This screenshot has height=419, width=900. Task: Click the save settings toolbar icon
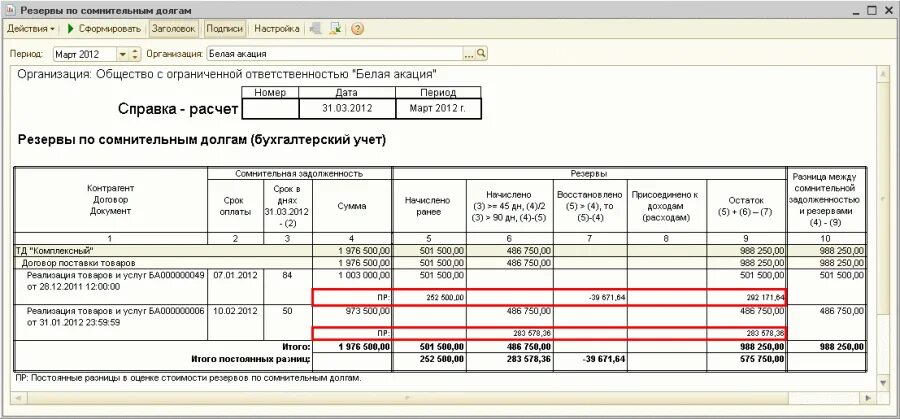coord(335,29)
